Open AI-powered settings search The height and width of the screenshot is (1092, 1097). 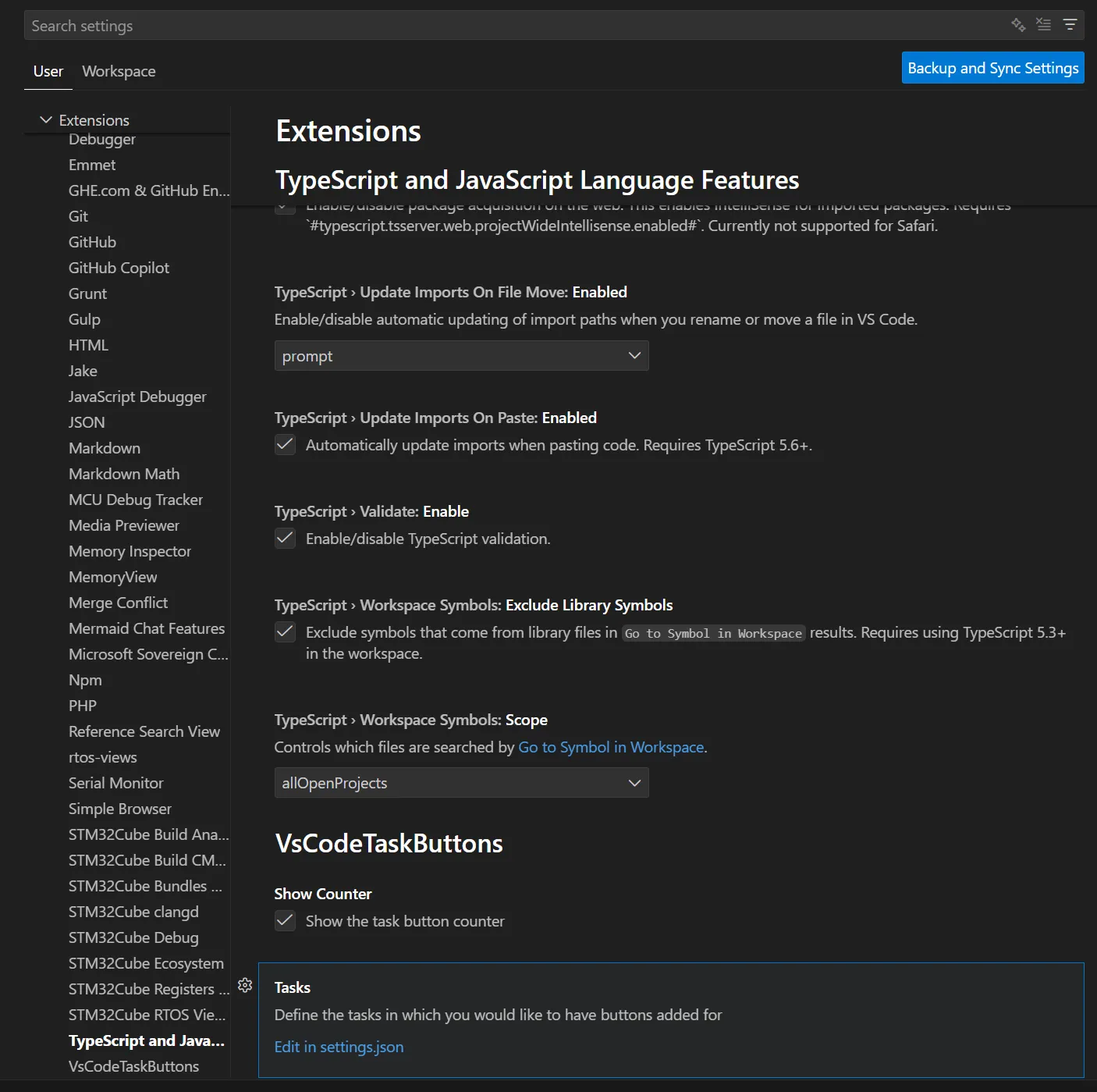1018,25
